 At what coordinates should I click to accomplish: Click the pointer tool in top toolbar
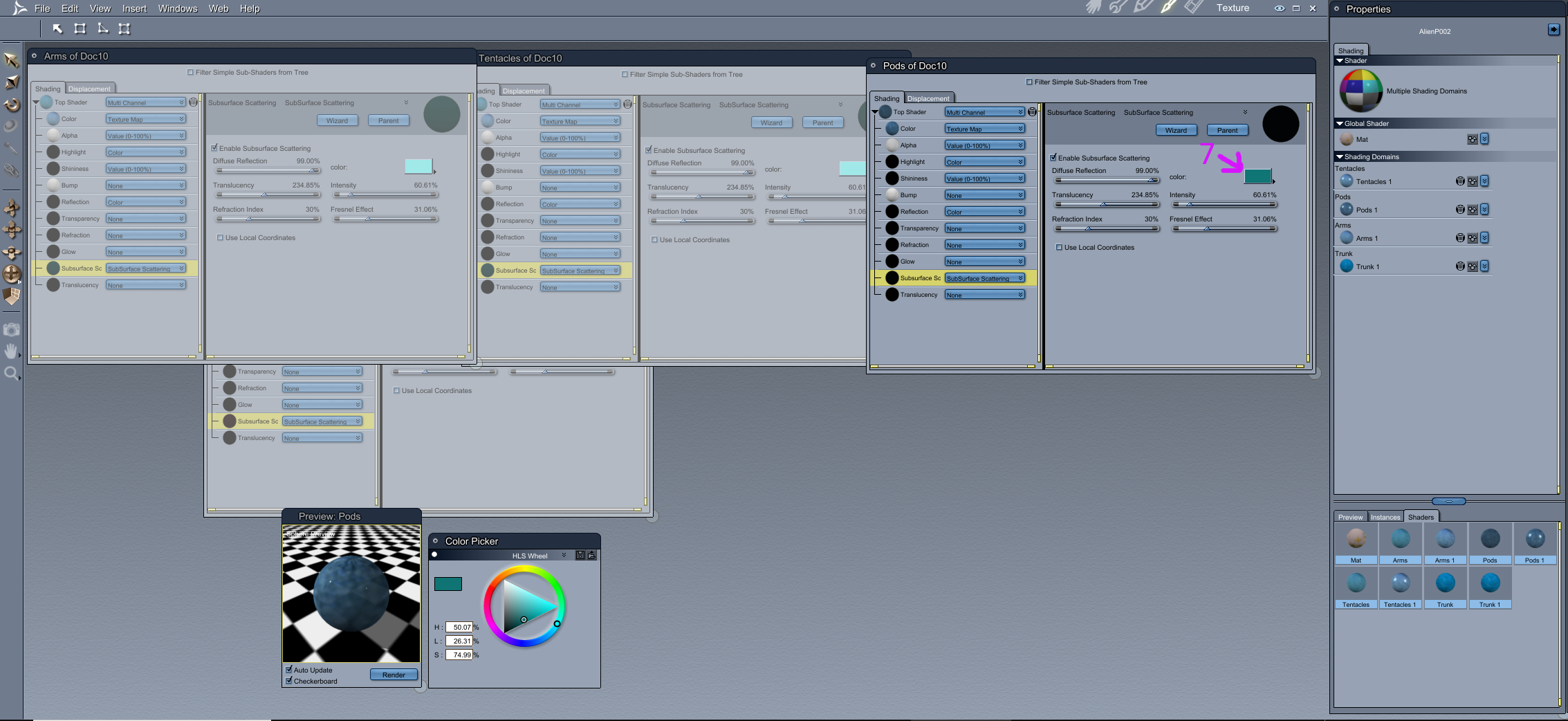click(57, 28)
